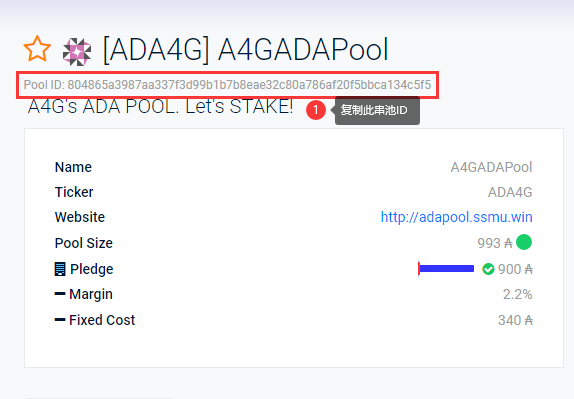Click the green pledge-met checkmark icon
The width and height of the screenshot is (574, 399).
tap(488, 269)
